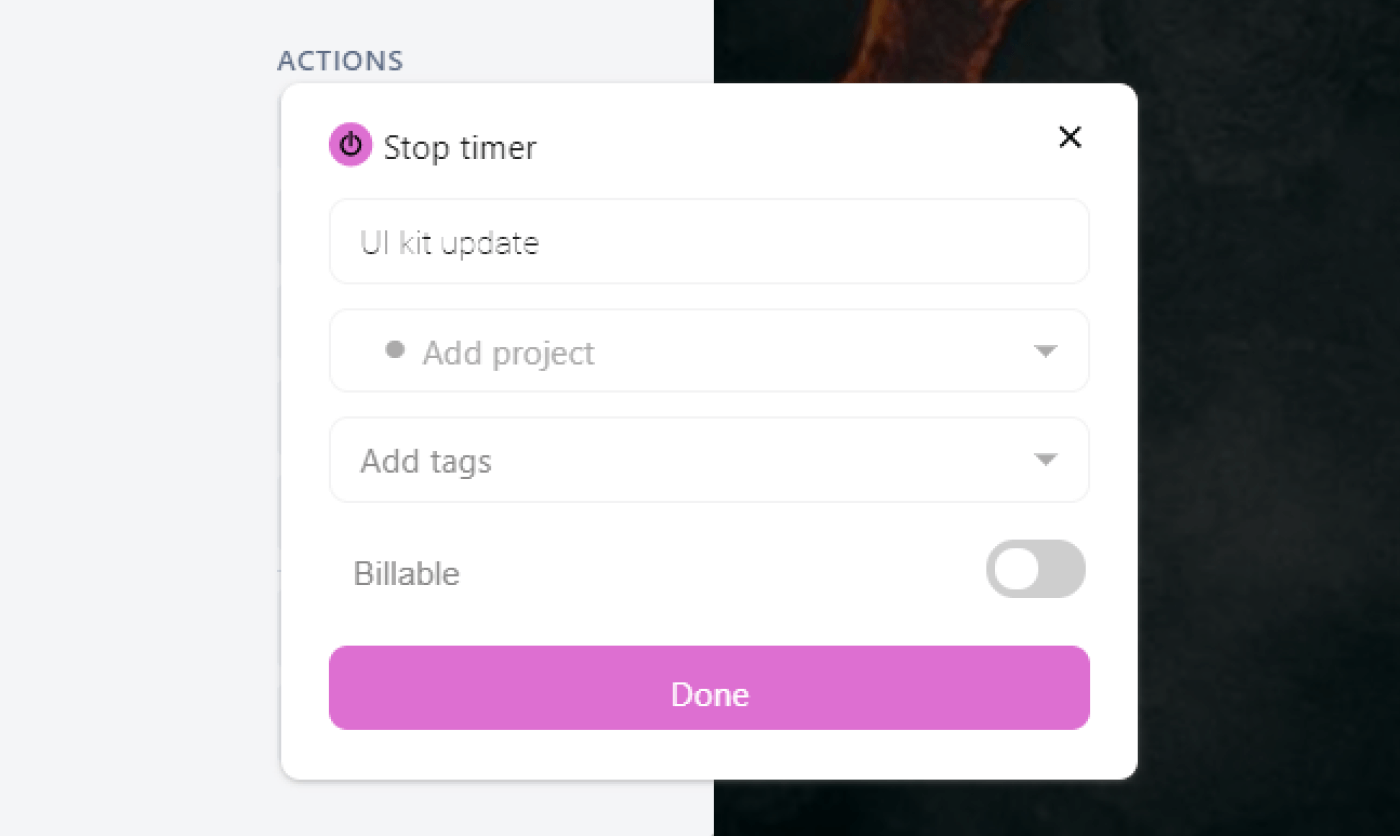This screenshot has width=1400, height=836.
Task: Open the Add tags dropdown
Action: click(x=1046, y=460)
